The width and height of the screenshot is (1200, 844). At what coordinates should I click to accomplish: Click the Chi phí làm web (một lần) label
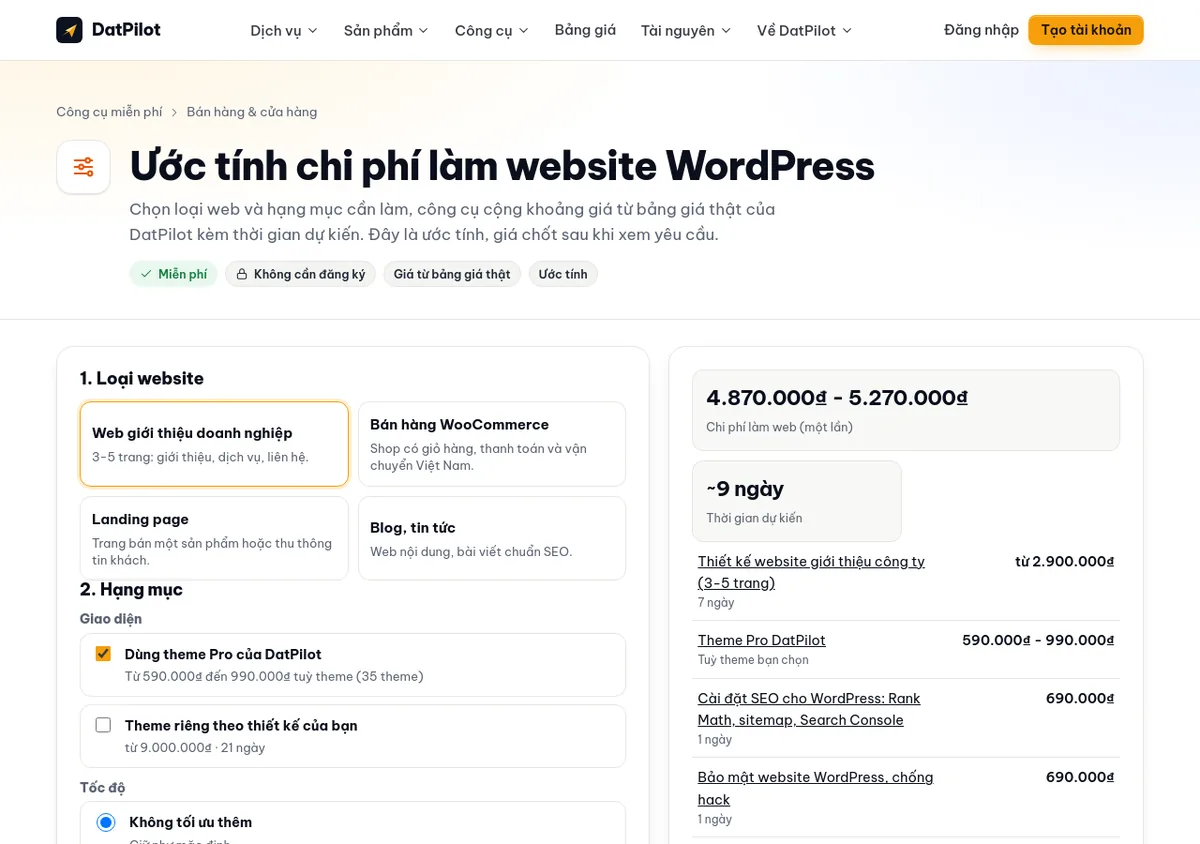pos(780,427)
